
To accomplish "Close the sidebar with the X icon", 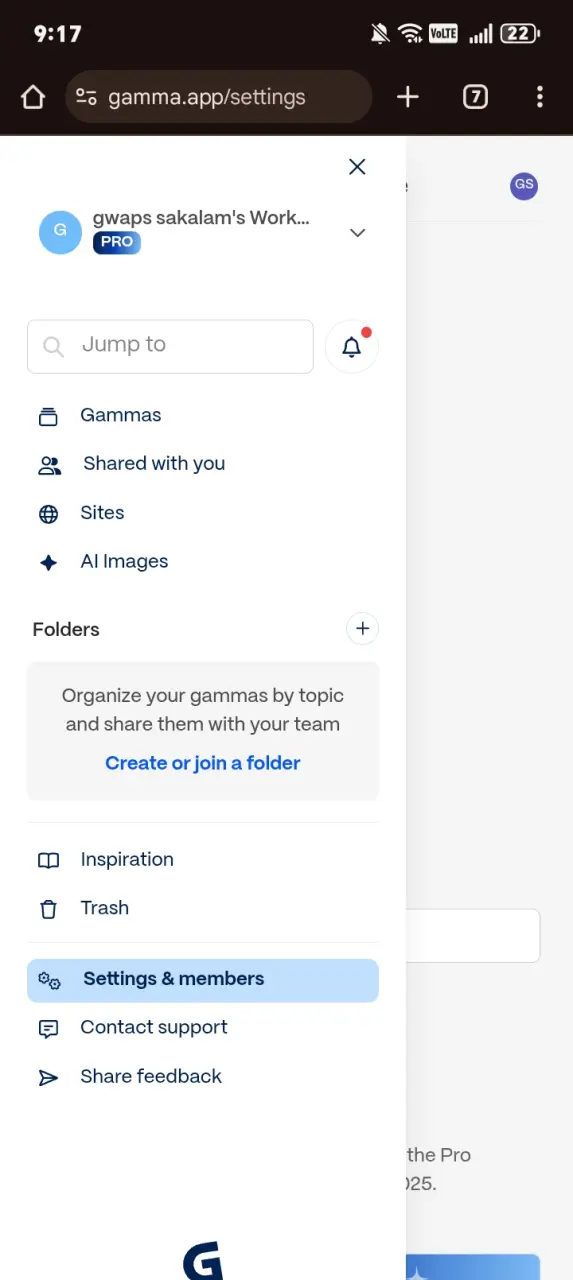I will tap(357, 167).
